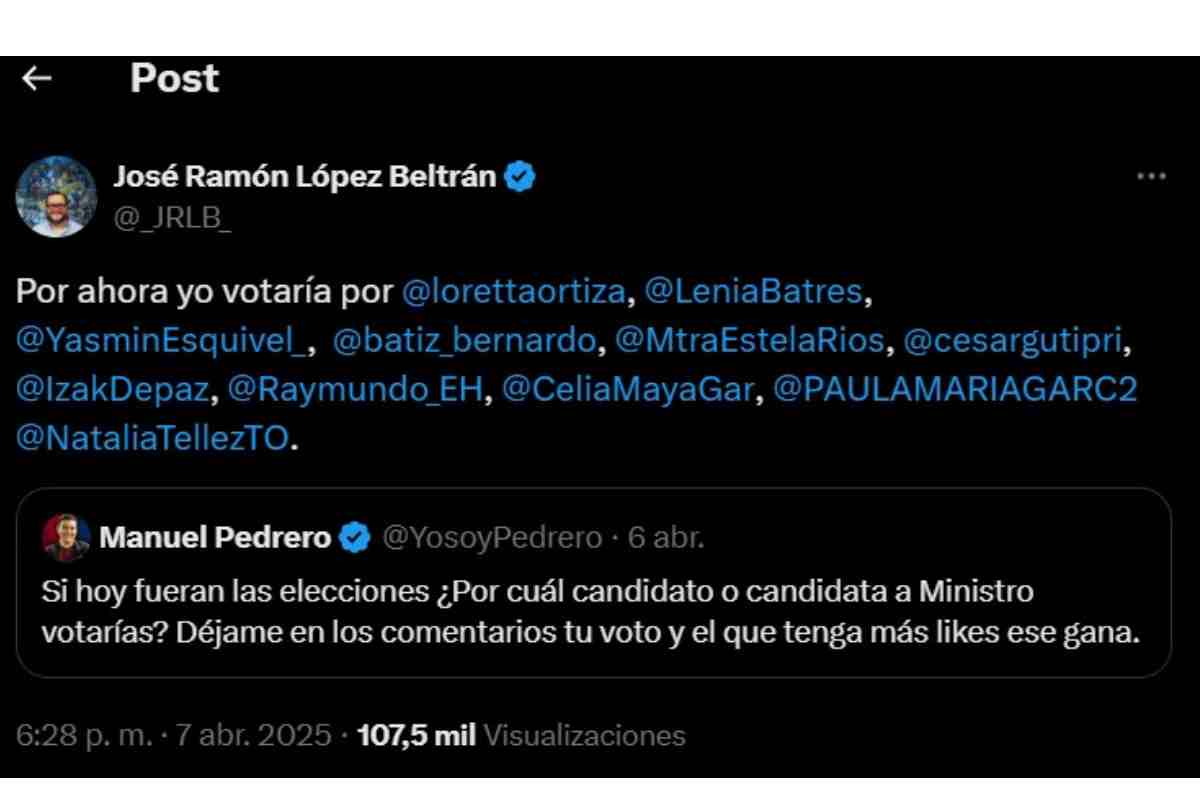The height and width of the screenshot is (800, 1200).
Task: Click the @MtraEstelaRios mention
Action: (x=750, y=342)
